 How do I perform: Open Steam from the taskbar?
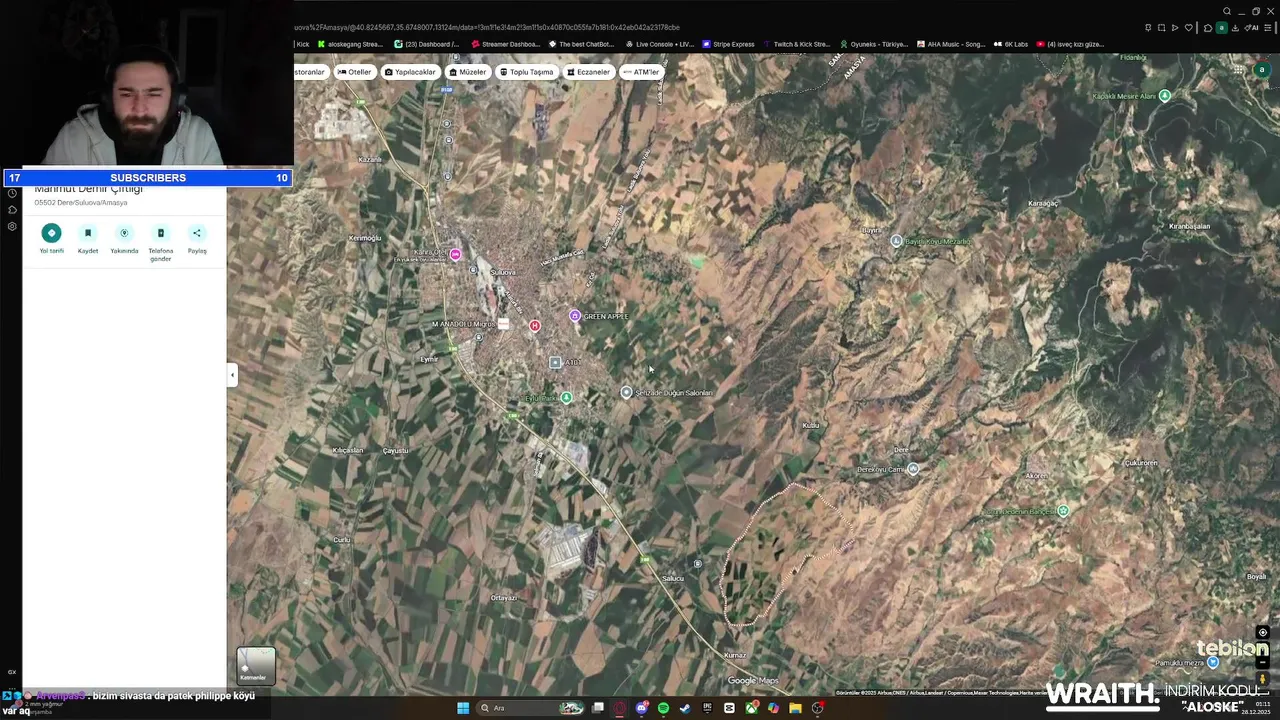click(x=685, y=708)
